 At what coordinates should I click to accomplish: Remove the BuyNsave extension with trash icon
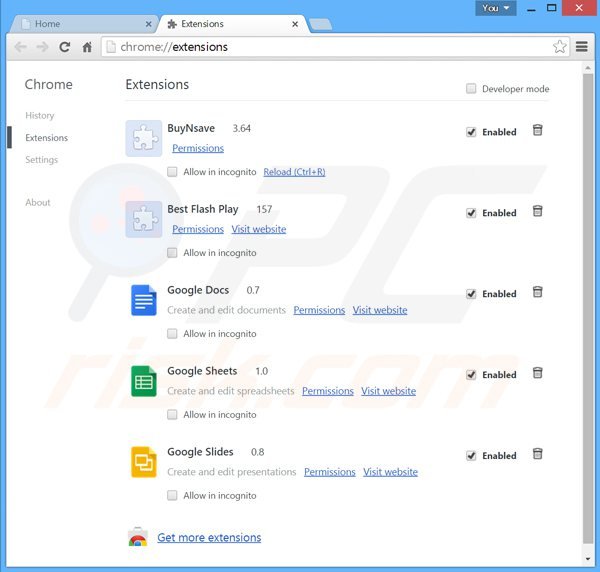[x=537, y=130]
